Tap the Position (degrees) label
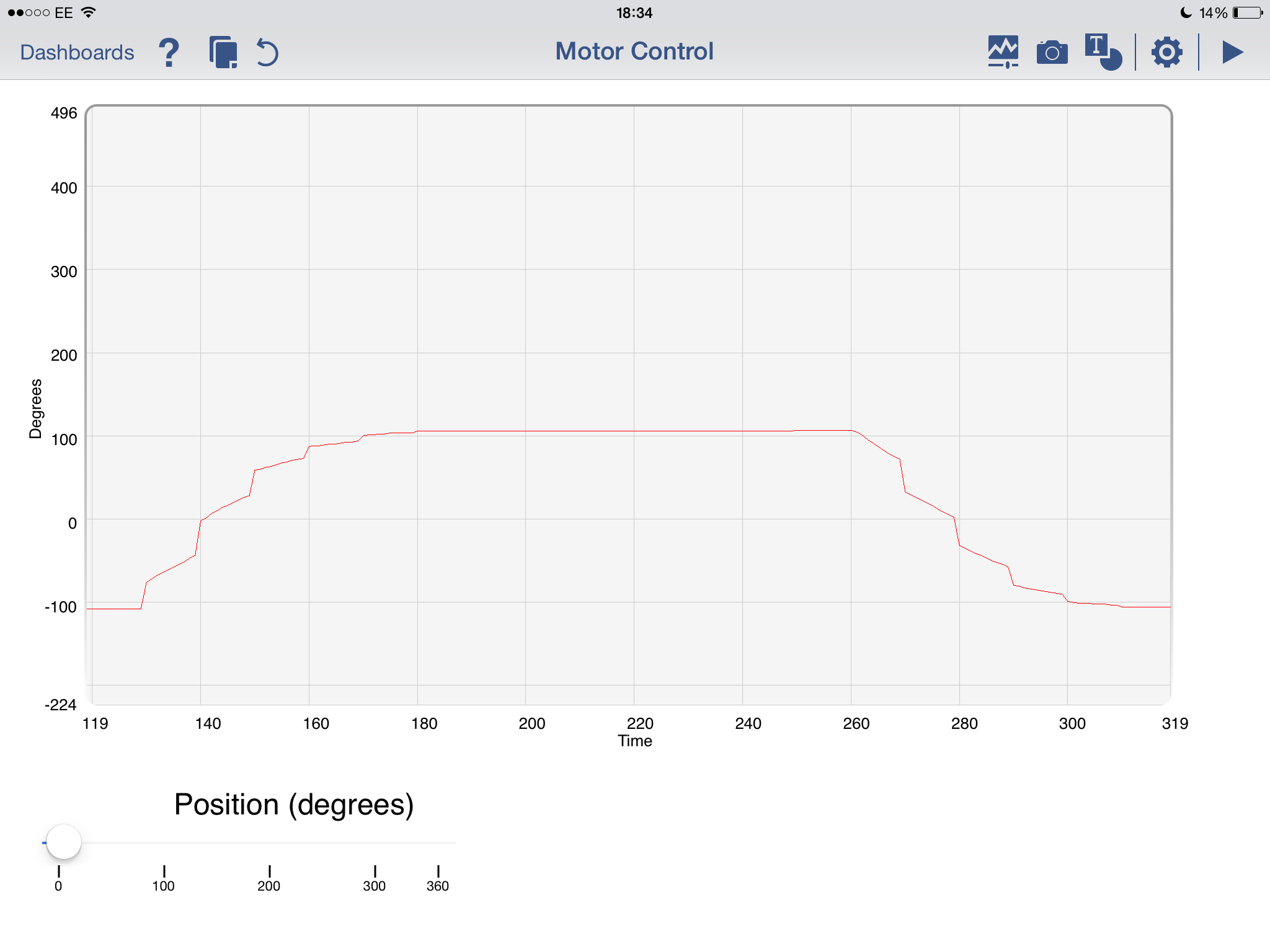The image size is (1270, 952). pyautogui.click(x=294, y=804)
